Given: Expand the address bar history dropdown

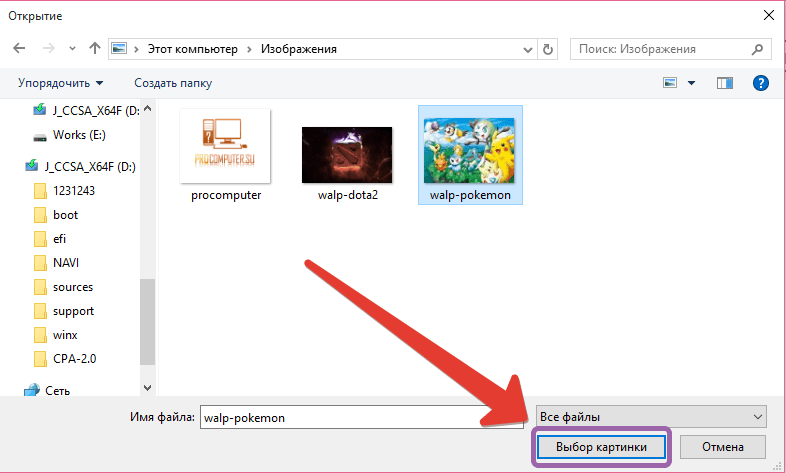Looking at the screenshot, I should [525, 48].
